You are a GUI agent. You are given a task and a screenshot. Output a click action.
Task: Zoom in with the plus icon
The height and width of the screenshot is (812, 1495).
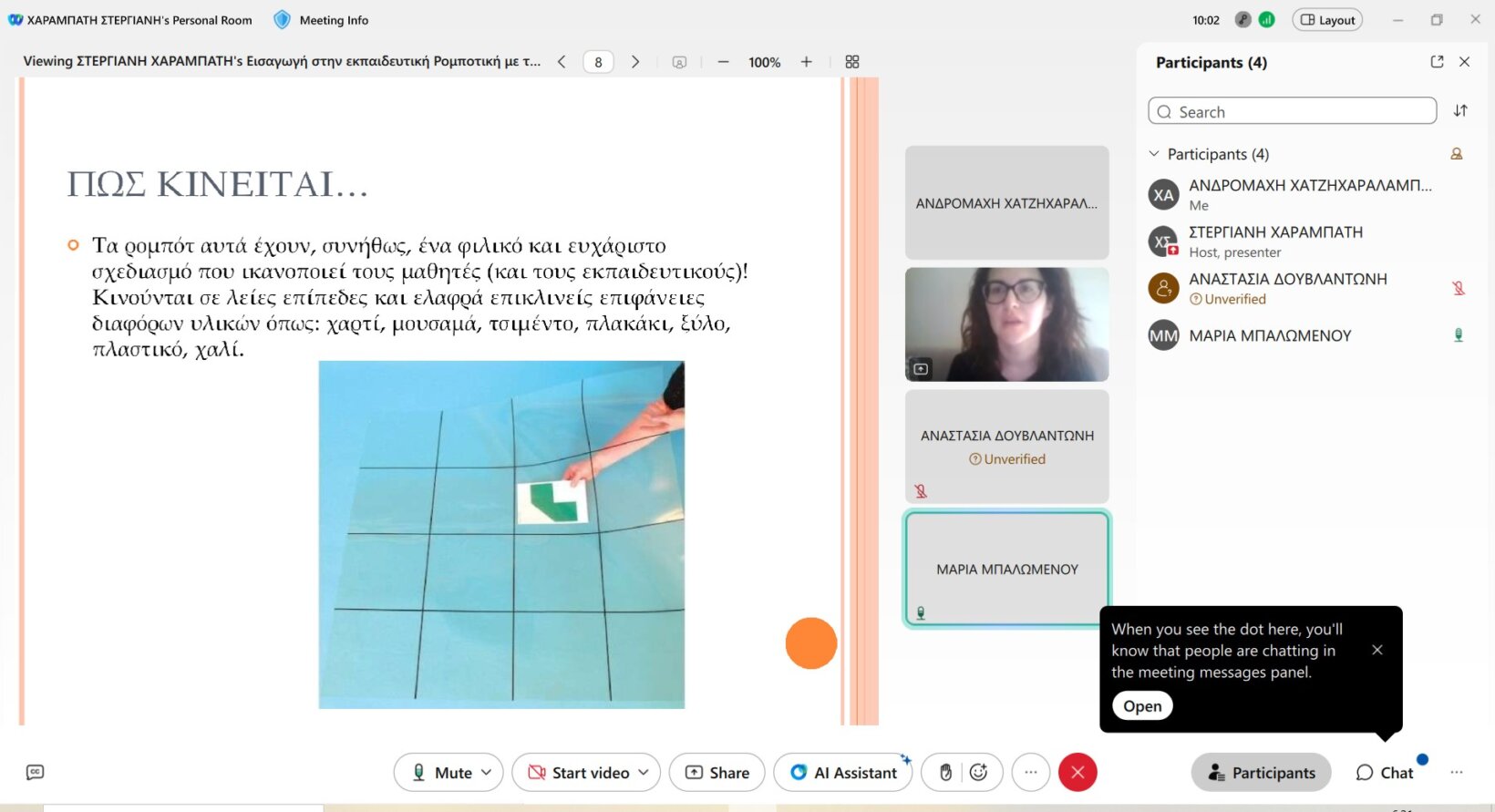tap(806, 62)
